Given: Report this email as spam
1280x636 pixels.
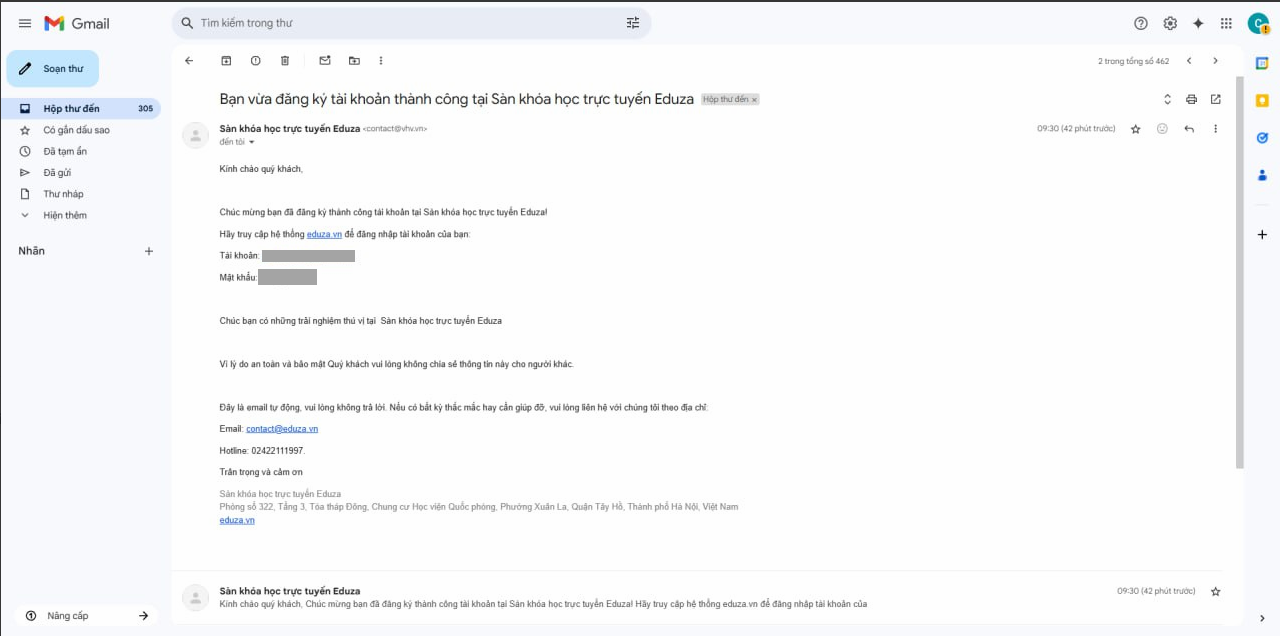Looking at the screenshot, I should click(x=256, y=61).
